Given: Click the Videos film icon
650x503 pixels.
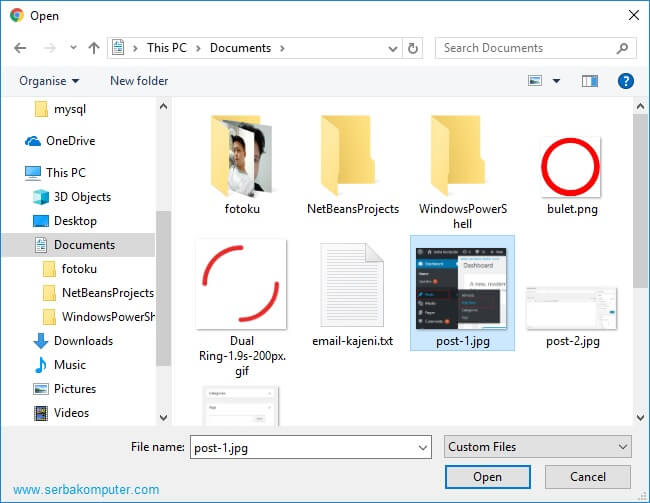Looking at the screenshot, I should tap(41, 413).
